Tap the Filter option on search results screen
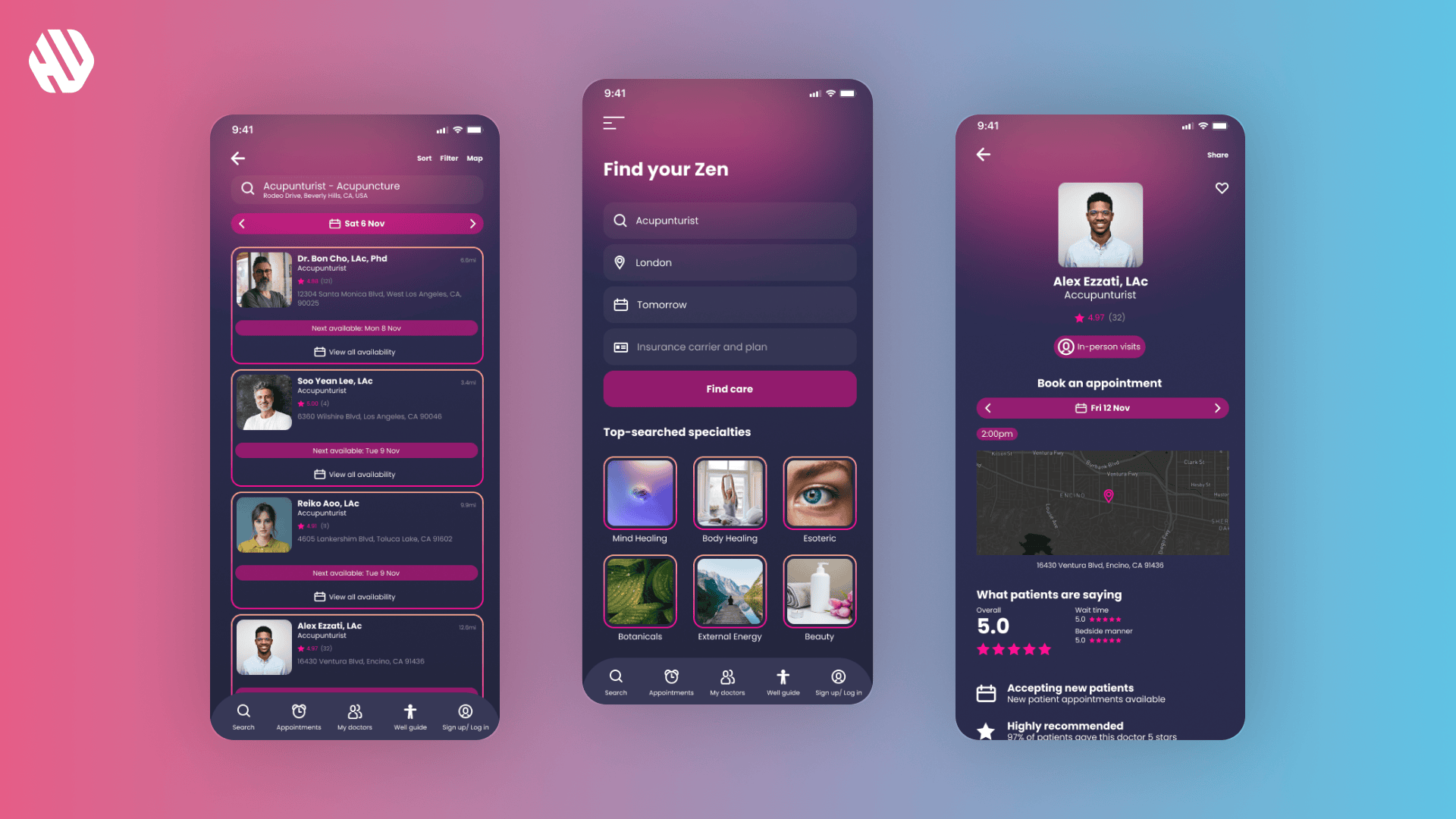1456x819 pixels. pos(448,157)
